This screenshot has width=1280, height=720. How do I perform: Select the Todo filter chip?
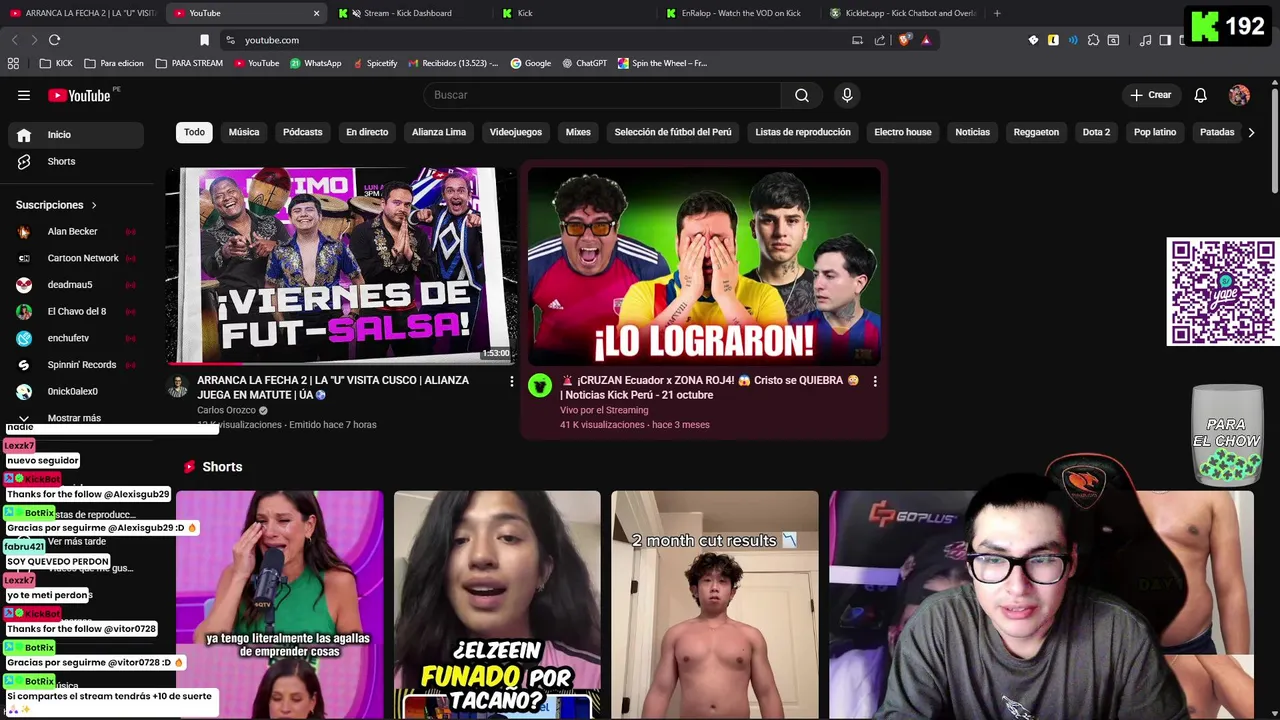click(194, 132)
